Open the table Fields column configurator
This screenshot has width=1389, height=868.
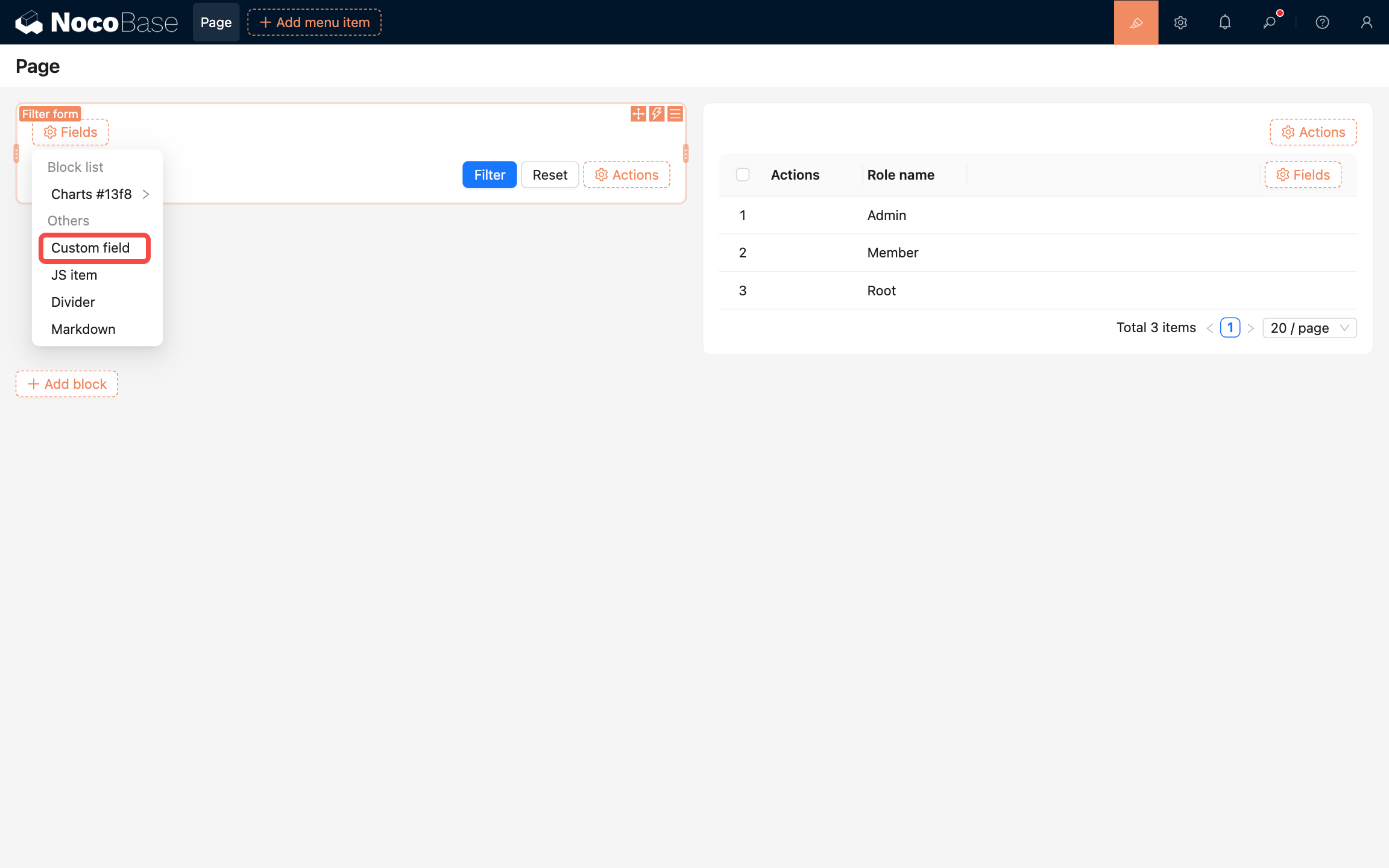coord(1302,175)
